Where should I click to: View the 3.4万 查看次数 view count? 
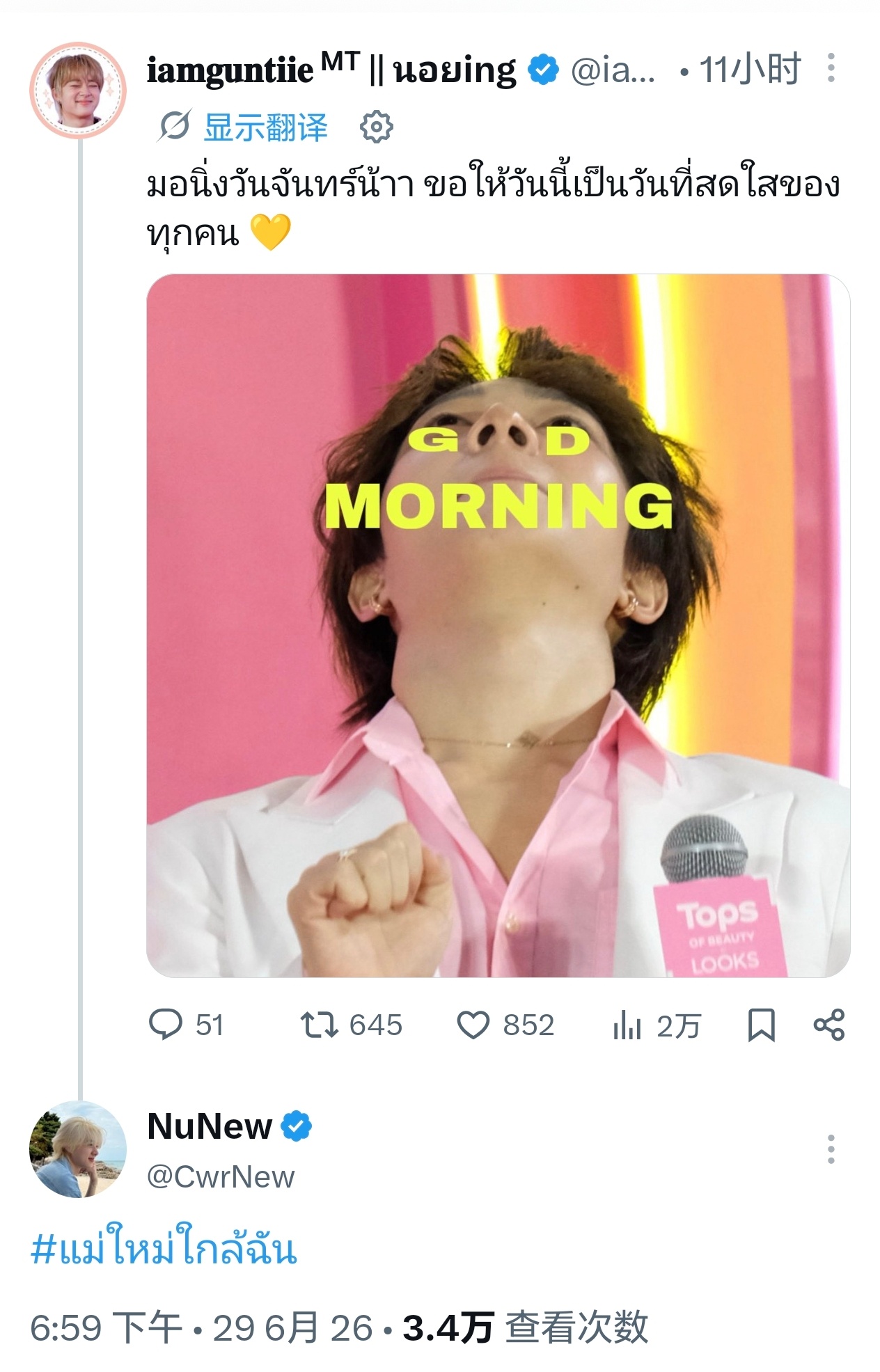526,1327
